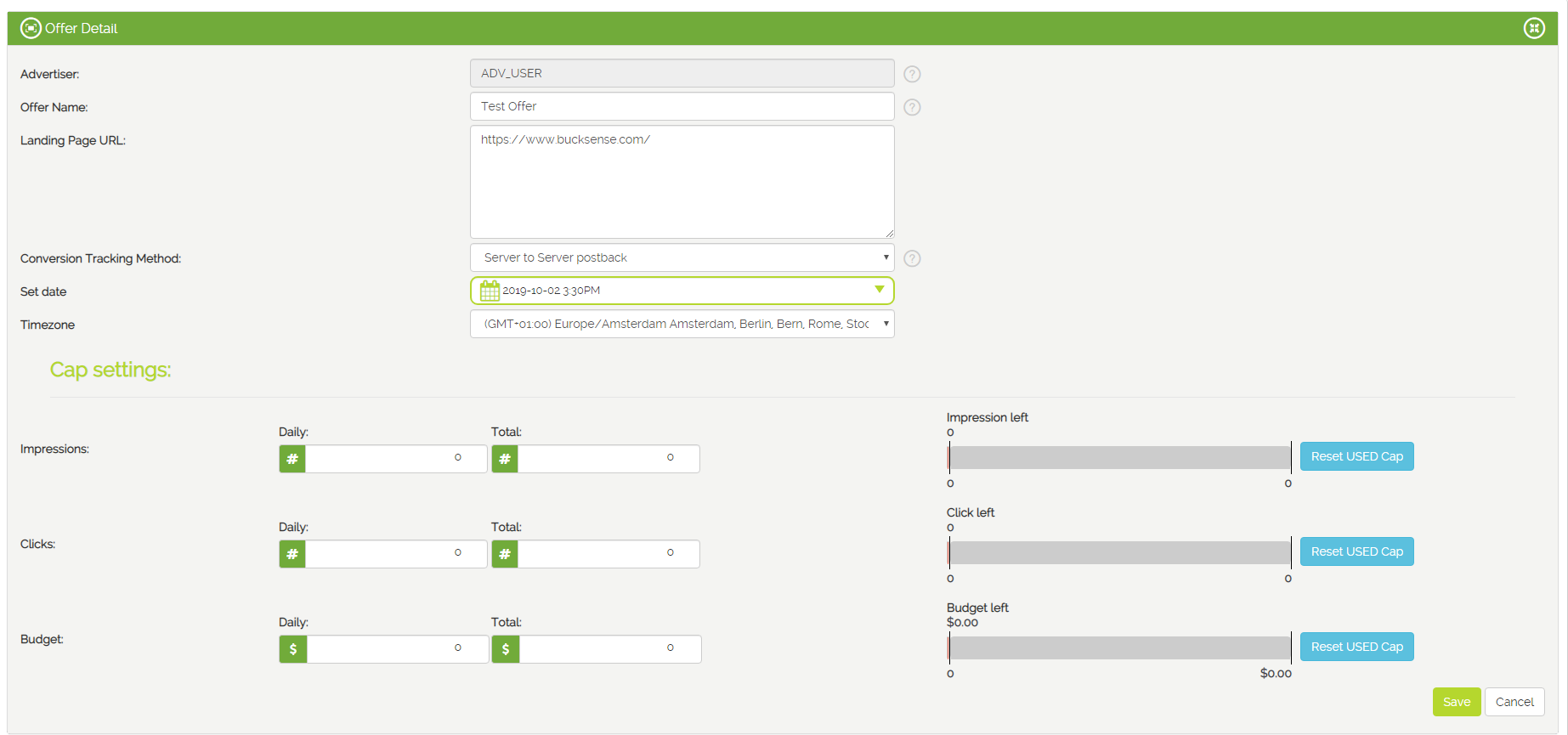Click the calendar icon in Set date
1568x735 pixels.
pyautogui.click(x=490, y=291)
